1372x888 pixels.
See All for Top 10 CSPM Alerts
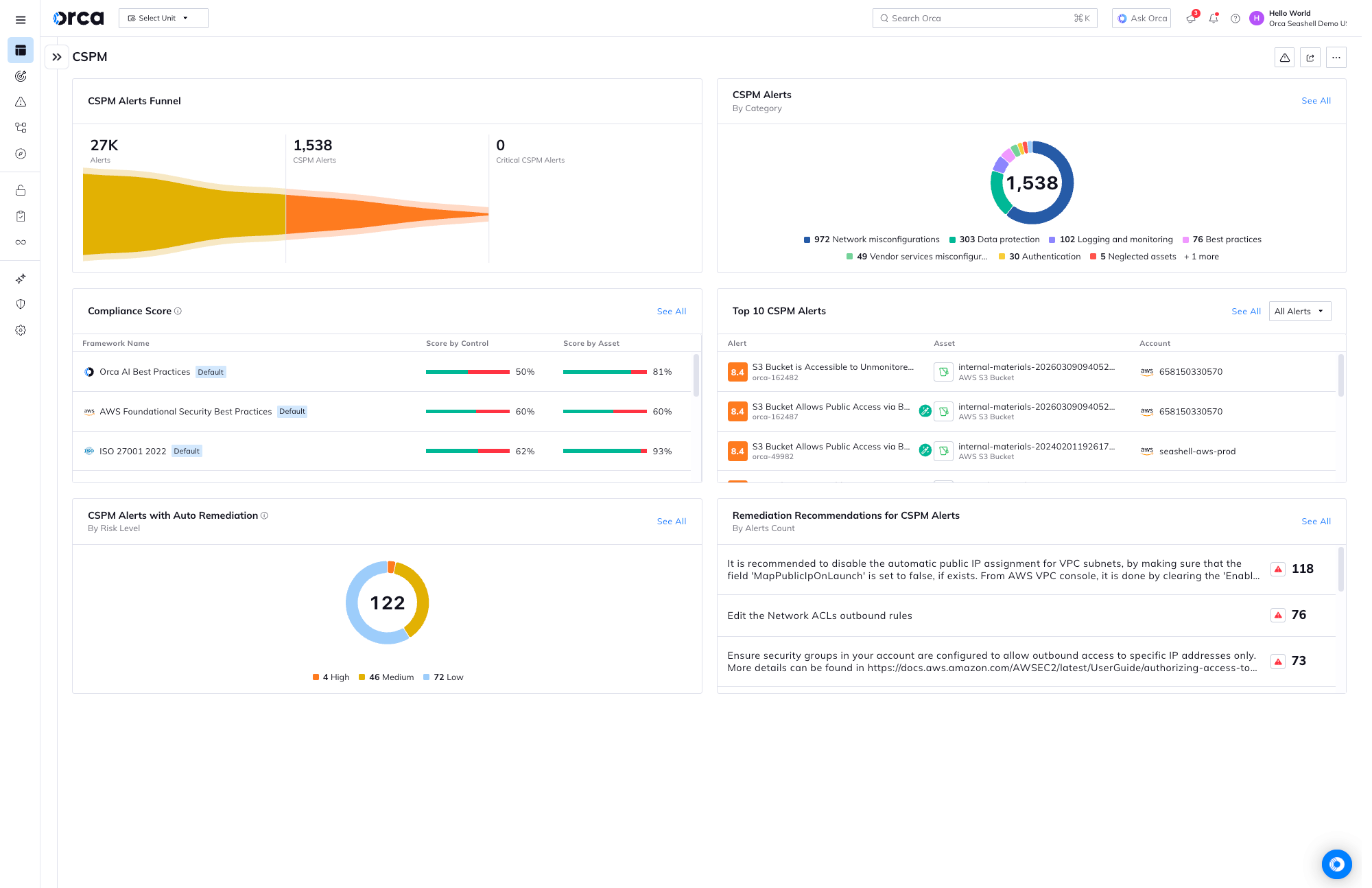click(1246, 311)
